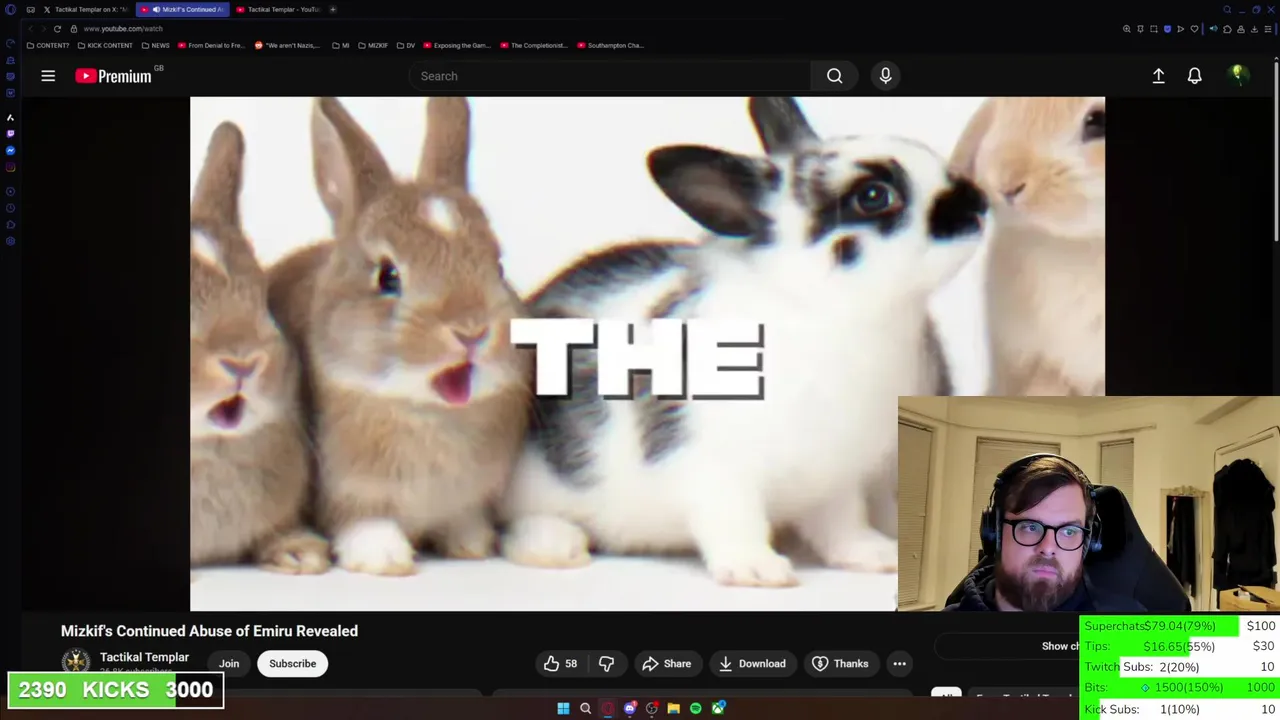Open YouTube notifications bell
The image size is (1280, 720).
[1194, 76]
